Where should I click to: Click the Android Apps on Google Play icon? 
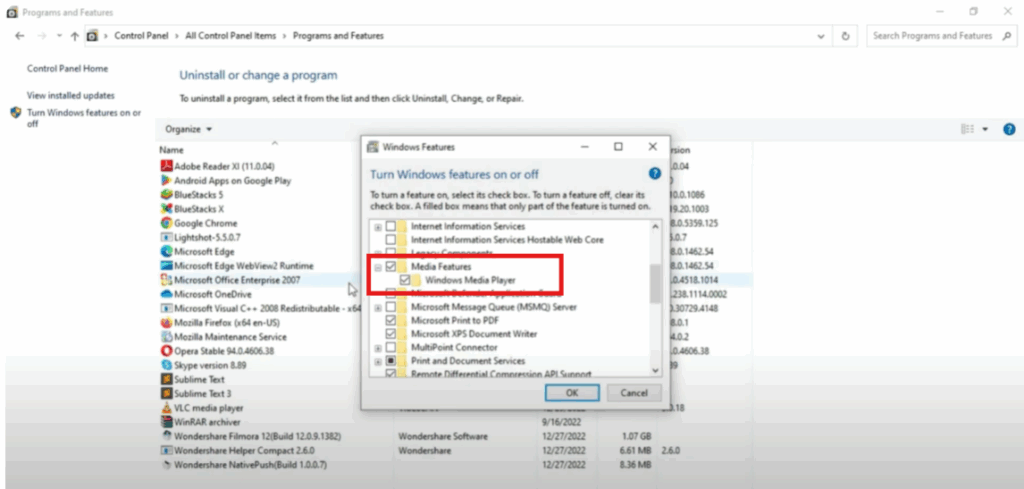(x=166, y=180)
